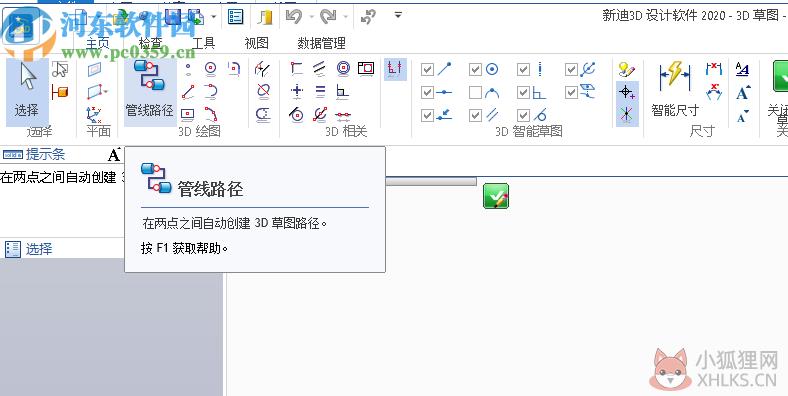Toggle the tangent snap checkbox
This screenshot has width=788, height=396.
click(x=523, y=116)
